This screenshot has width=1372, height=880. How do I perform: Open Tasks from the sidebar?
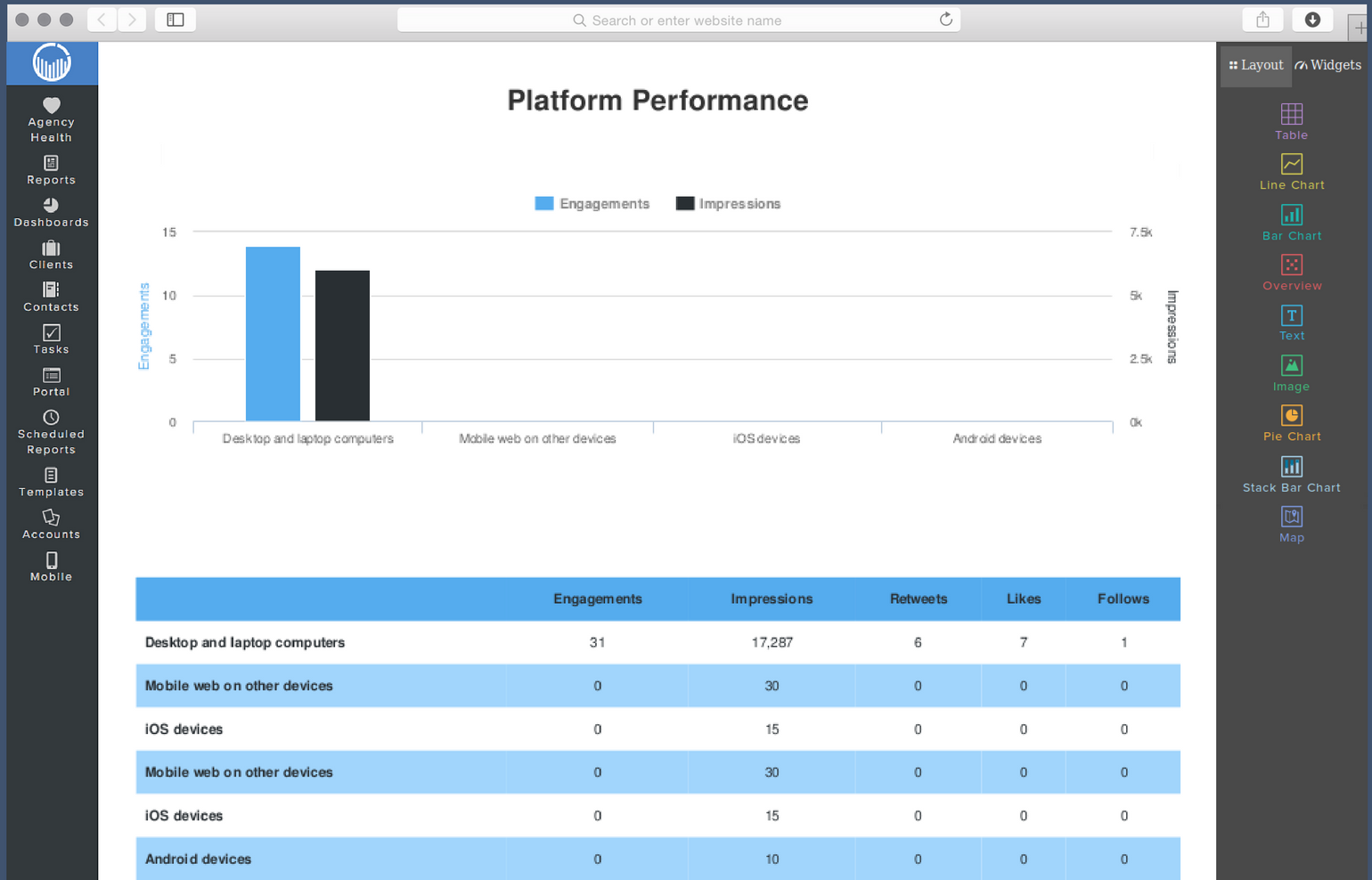tap(51, 340)
